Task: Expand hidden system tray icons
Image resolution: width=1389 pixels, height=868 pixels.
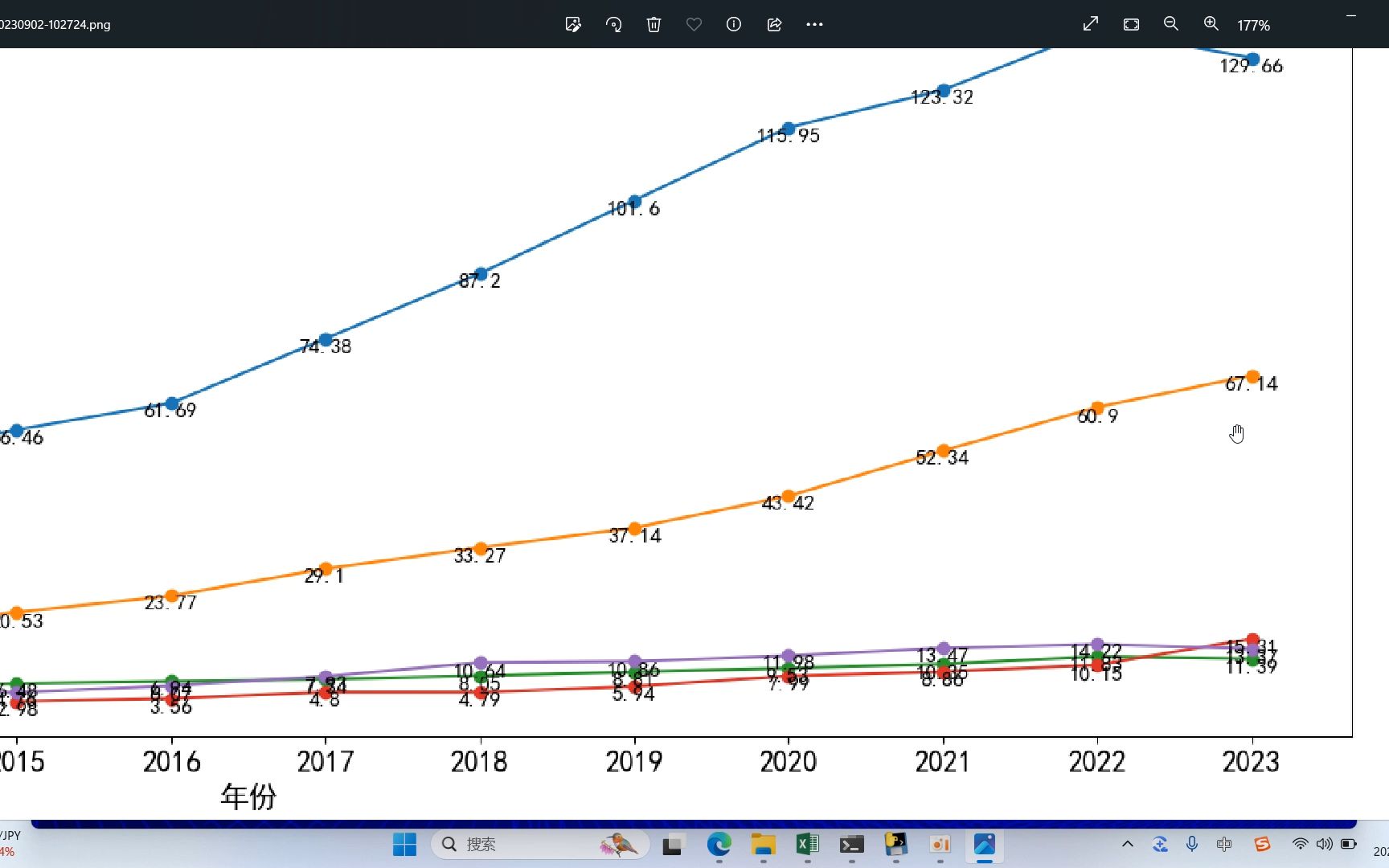Action: (1128, 844)
